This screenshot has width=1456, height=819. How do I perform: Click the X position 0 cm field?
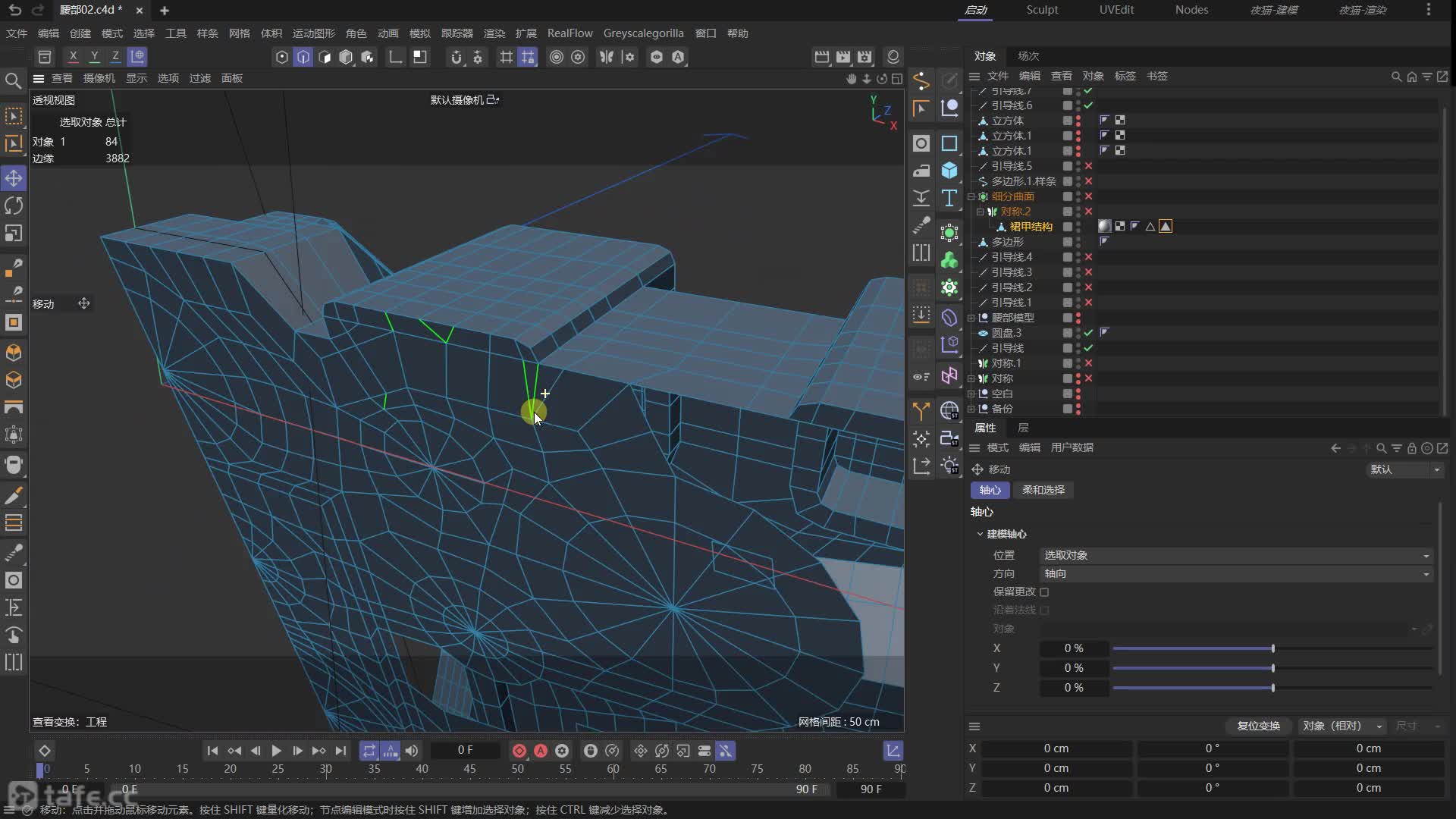click(x=1056, y=748)
